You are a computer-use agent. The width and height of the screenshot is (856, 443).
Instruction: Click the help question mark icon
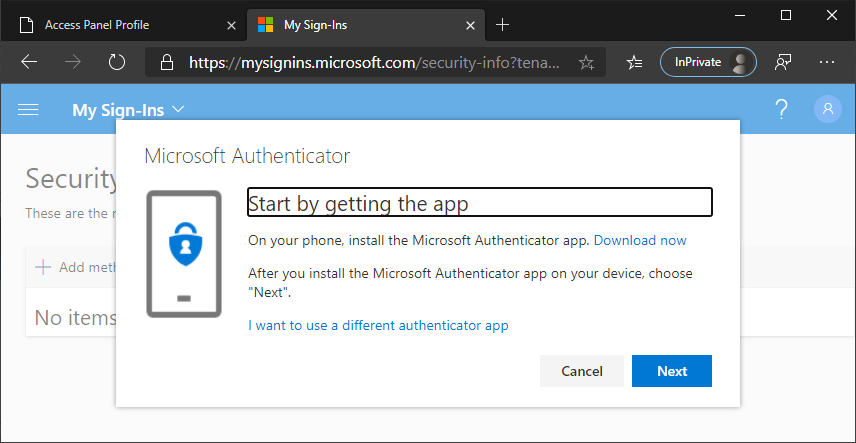(x=781, y=109)
